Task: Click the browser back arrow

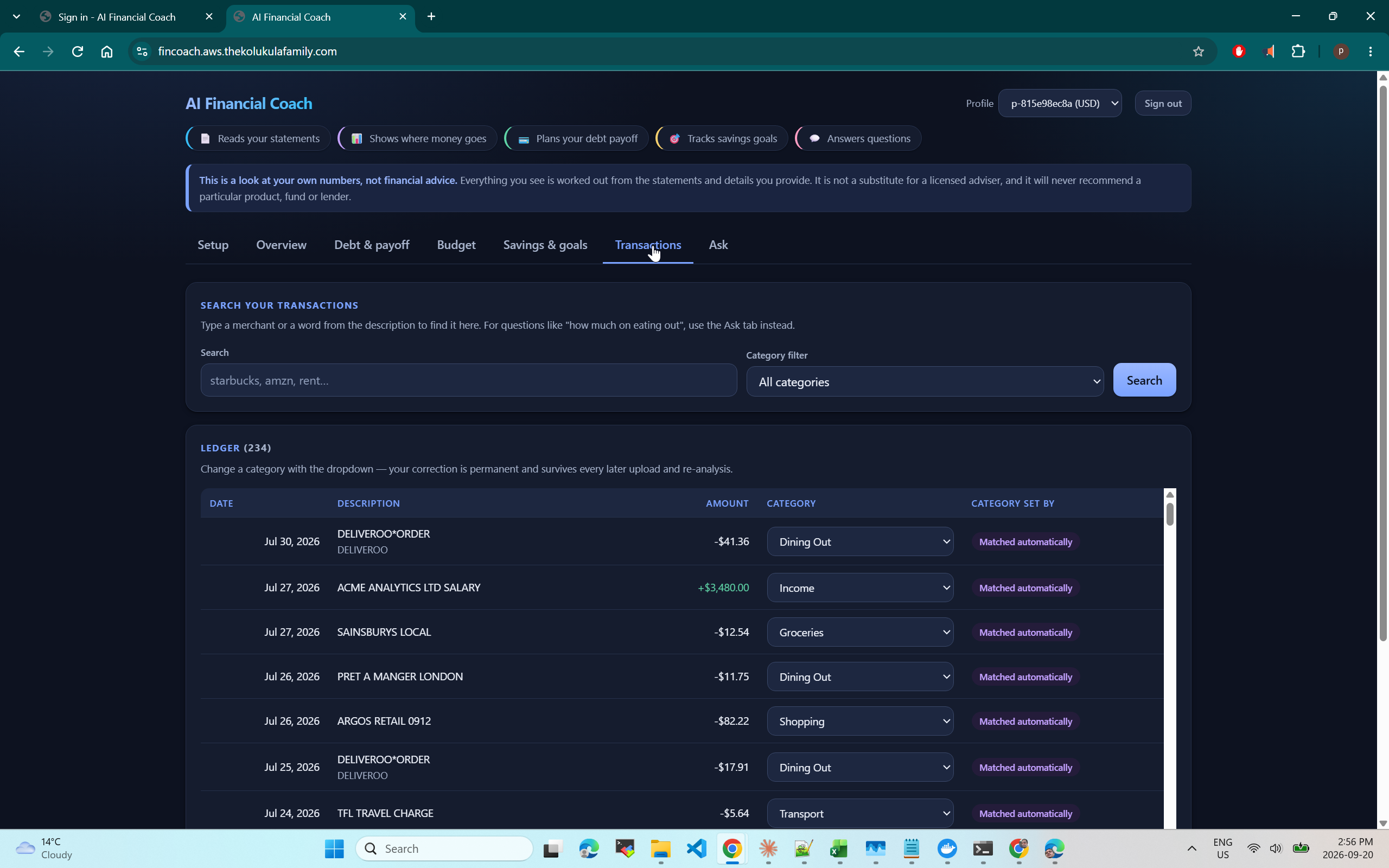Action: coord(19,52)
